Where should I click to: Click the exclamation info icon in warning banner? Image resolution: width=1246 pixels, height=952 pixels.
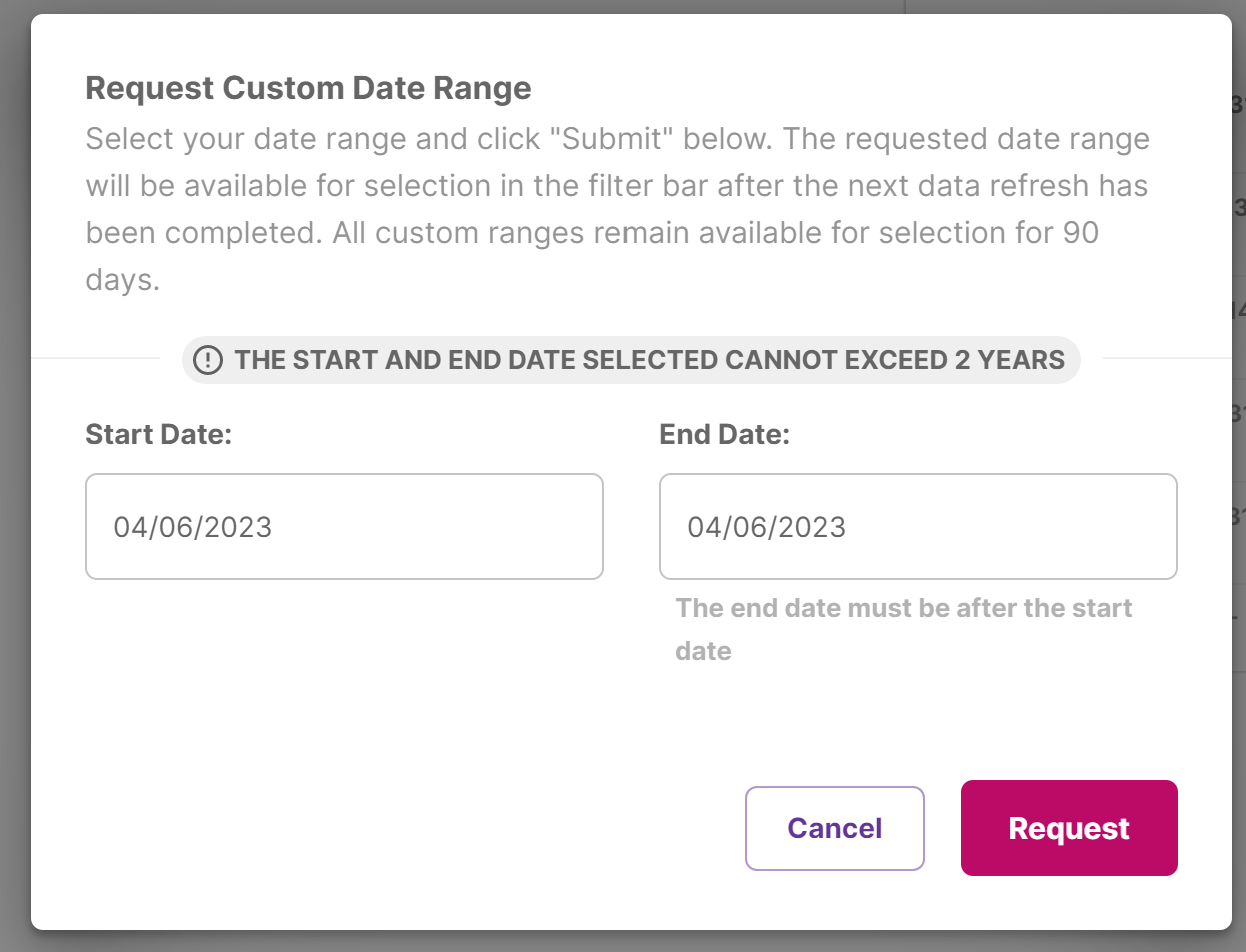207,360
